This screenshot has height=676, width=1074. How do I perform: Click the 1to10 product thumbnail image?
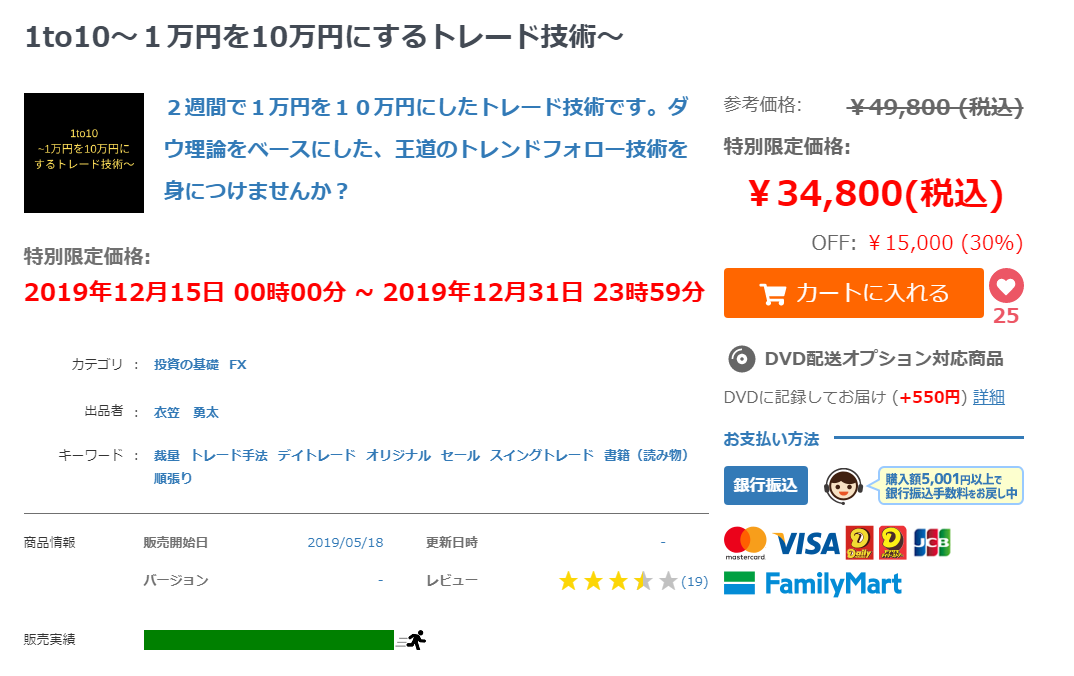(84, 153)
